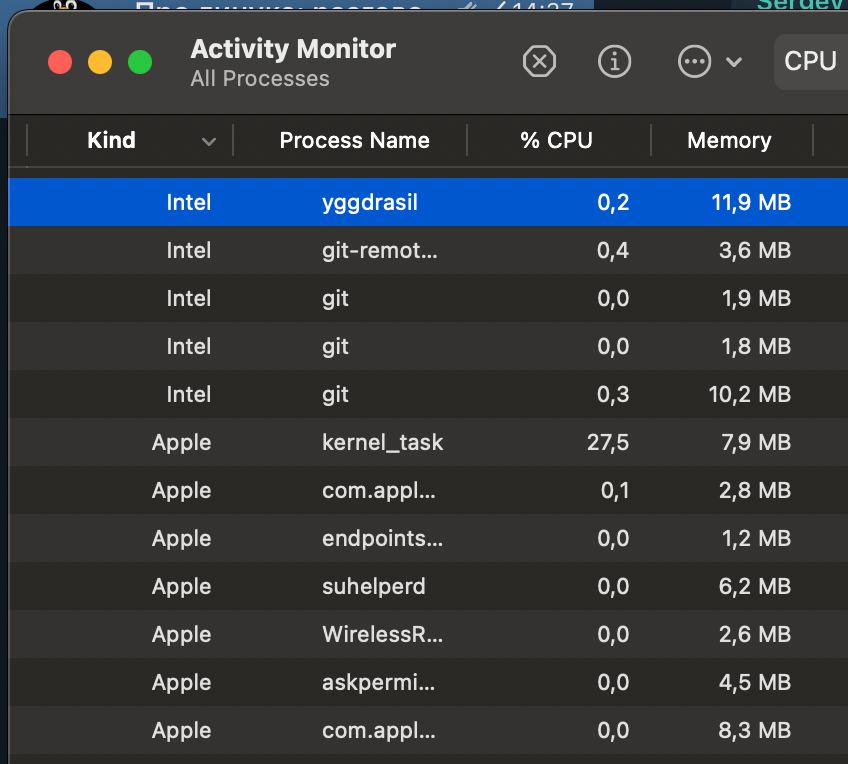Select the askpermi… process row

pyautogui.click(x=378, y=683)
